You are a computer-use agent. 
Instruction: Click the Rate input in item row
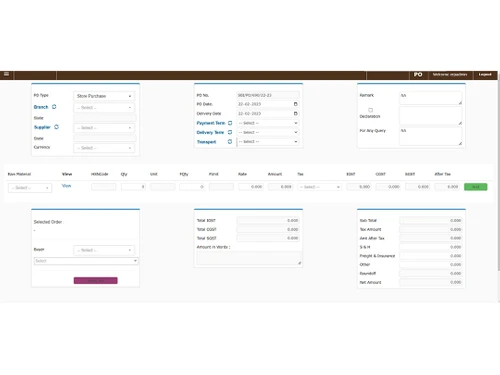(x=251, y=187)
